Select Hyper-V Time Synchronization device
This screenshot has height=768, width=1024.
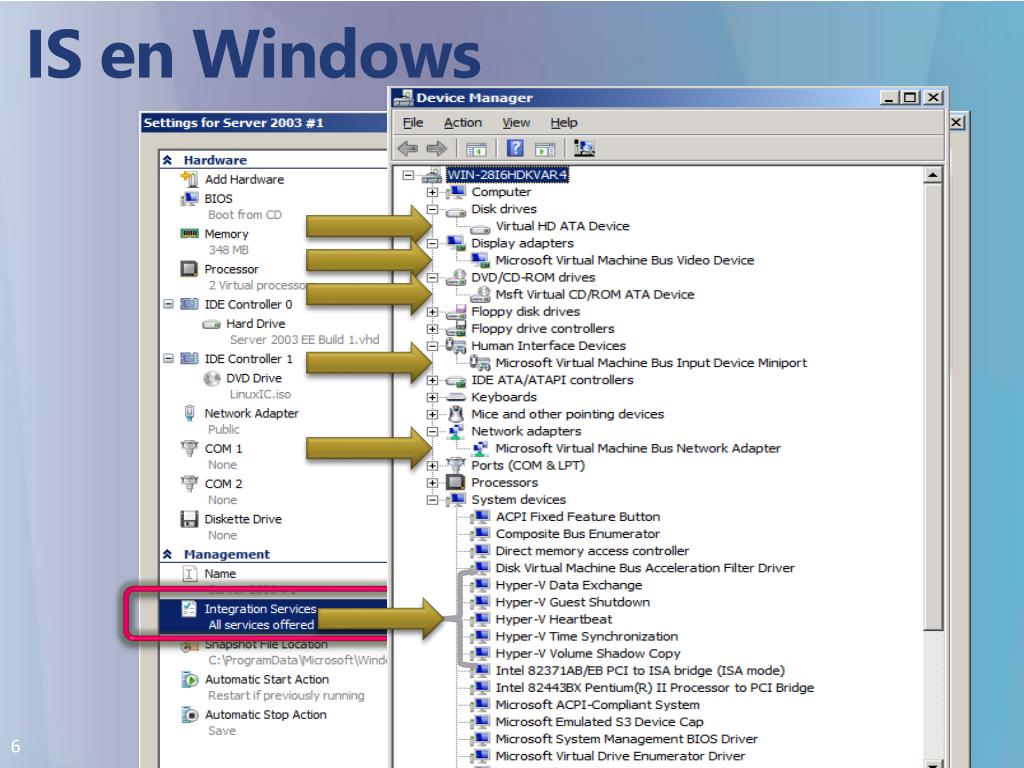(586, 636)
